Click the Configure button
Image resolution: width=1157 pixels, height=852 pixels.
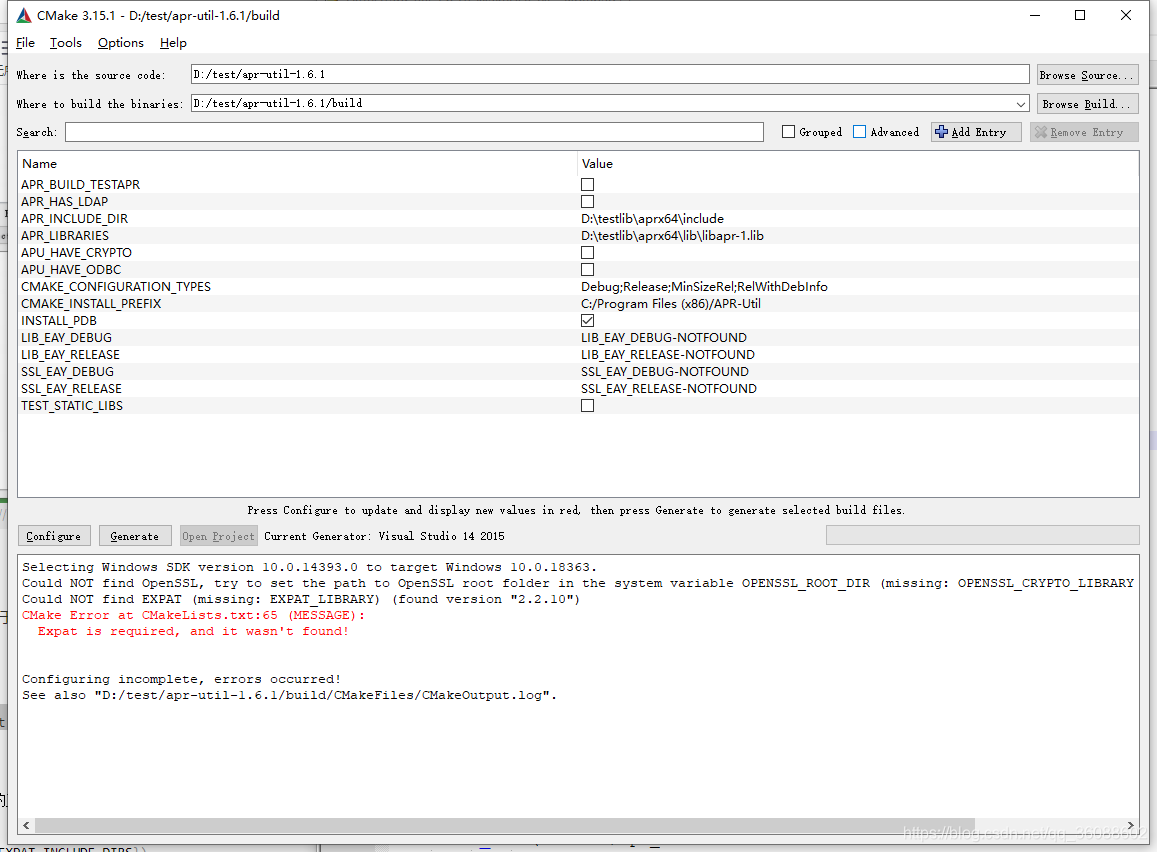pos(54,536)
